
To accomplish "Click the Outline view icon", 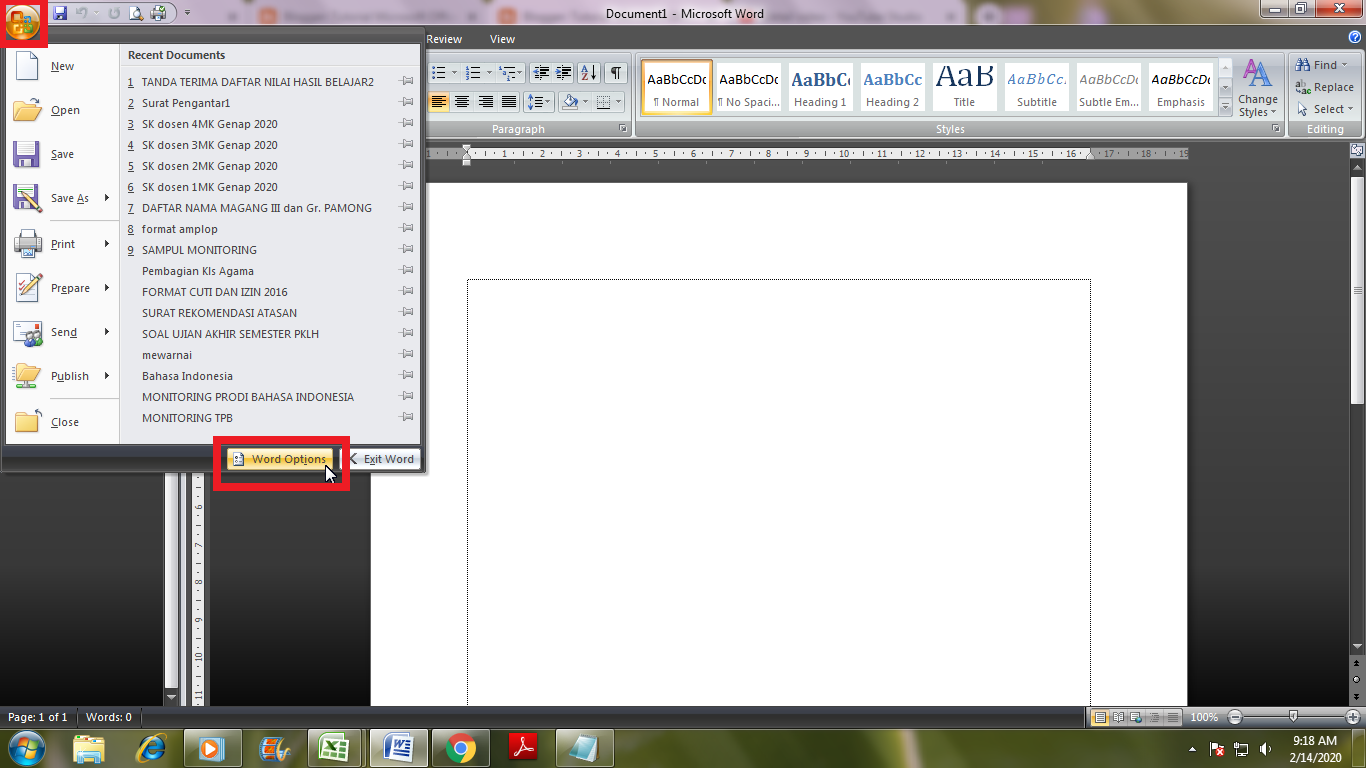I will click(1155, 717).
